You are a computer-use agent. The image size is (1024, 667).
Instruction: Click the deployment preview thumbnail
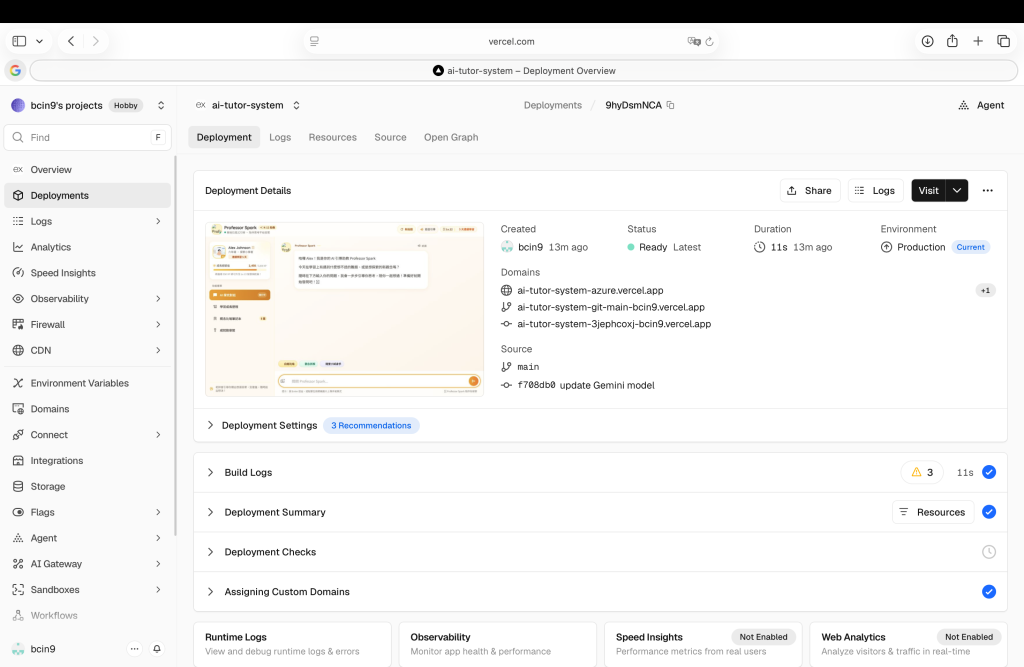tap(344, 309)
